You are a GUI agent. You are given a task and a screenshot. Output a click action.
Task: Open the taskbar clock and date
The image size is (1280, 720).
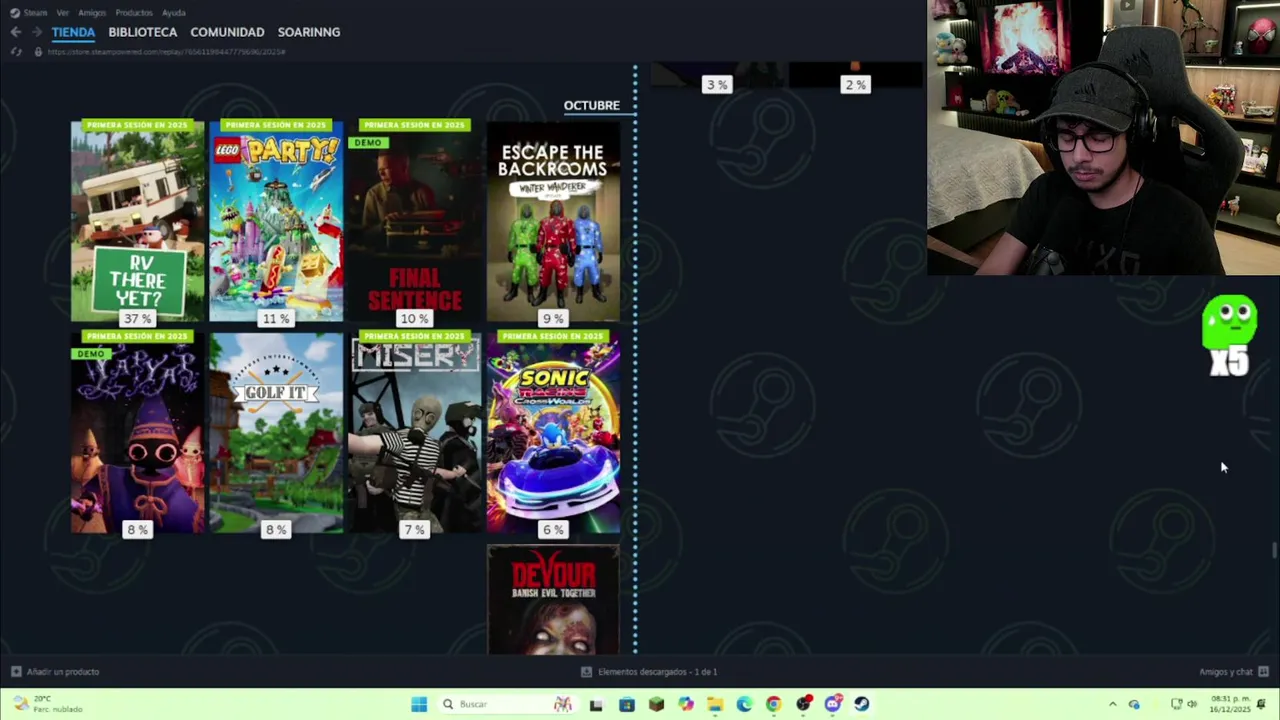point(1229,704)
